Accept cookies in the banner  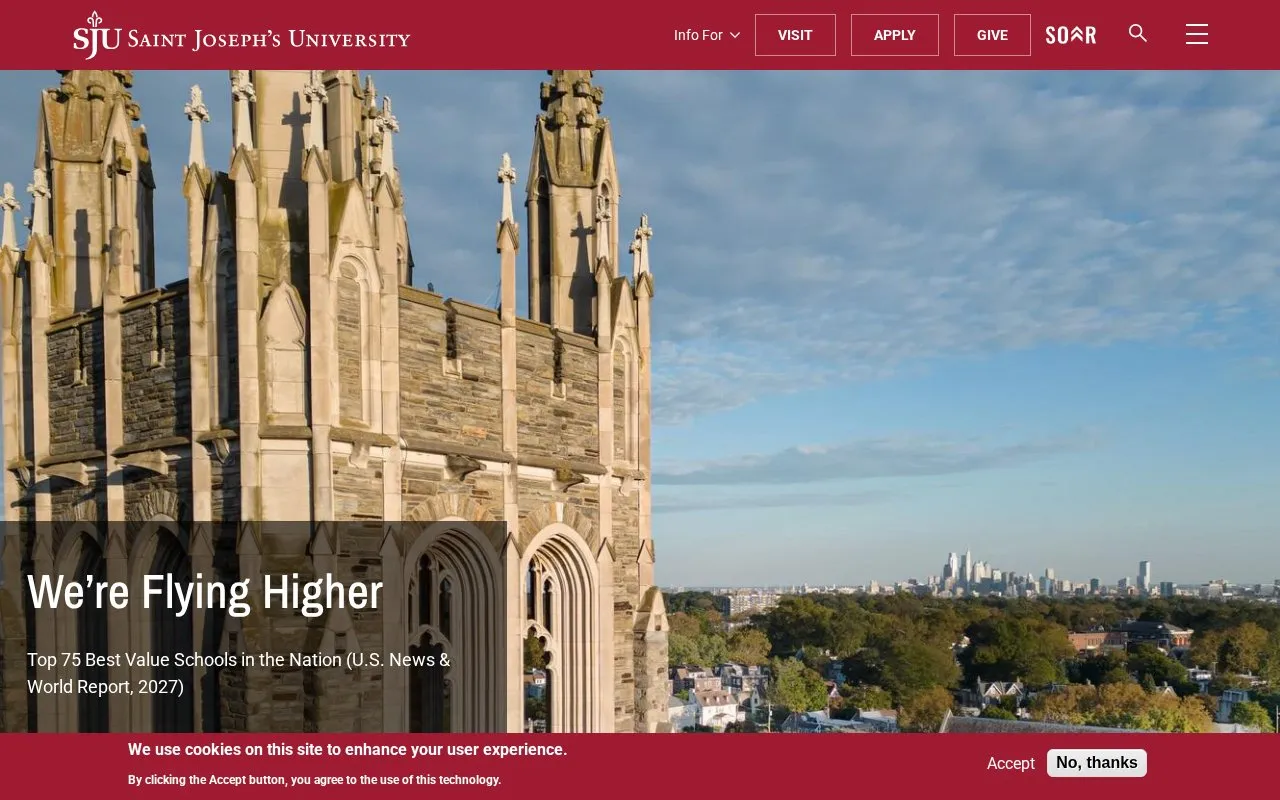point(1011,763)
